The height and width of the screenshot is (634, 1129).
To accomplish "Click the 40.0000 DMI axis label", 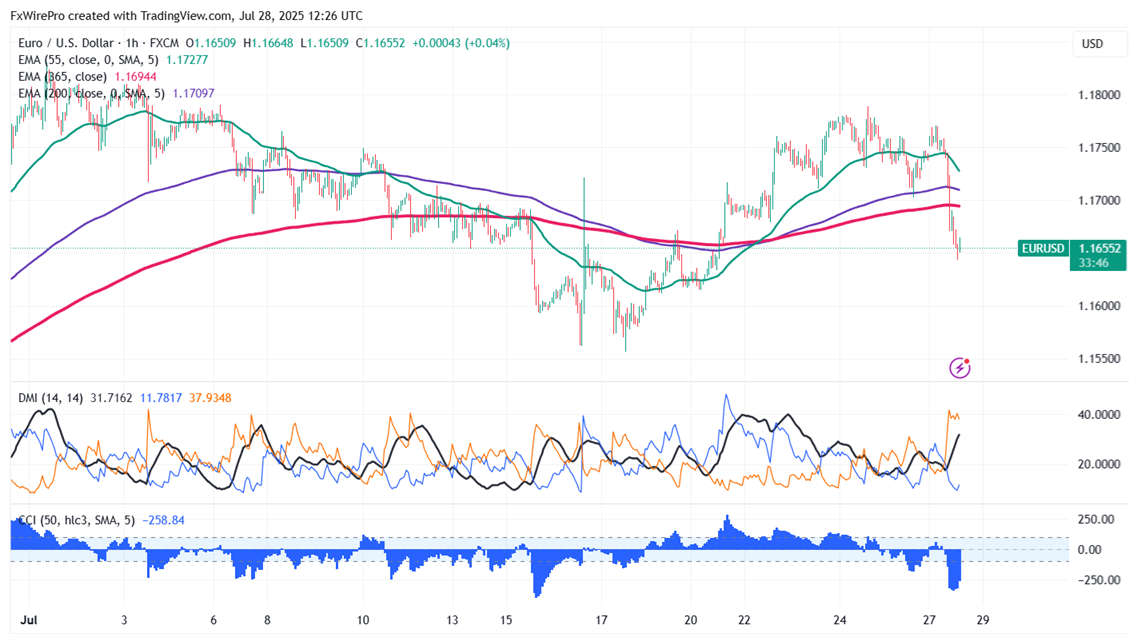I will (x=1099, y=415).
